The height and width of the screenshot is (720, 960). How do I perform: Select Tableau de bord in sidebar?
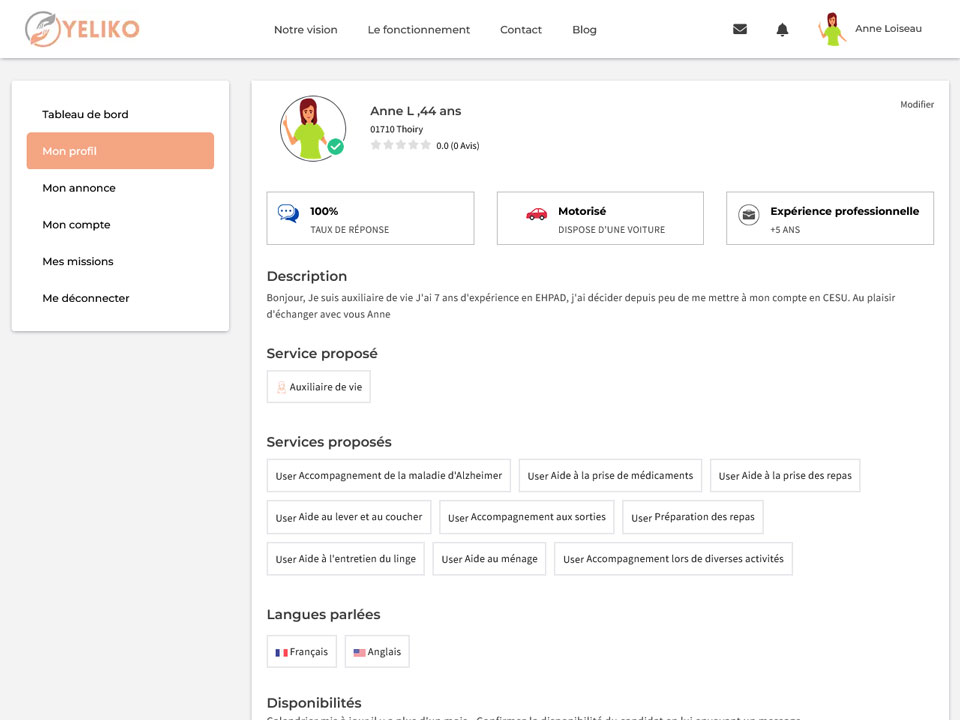(x=85, y=114)
